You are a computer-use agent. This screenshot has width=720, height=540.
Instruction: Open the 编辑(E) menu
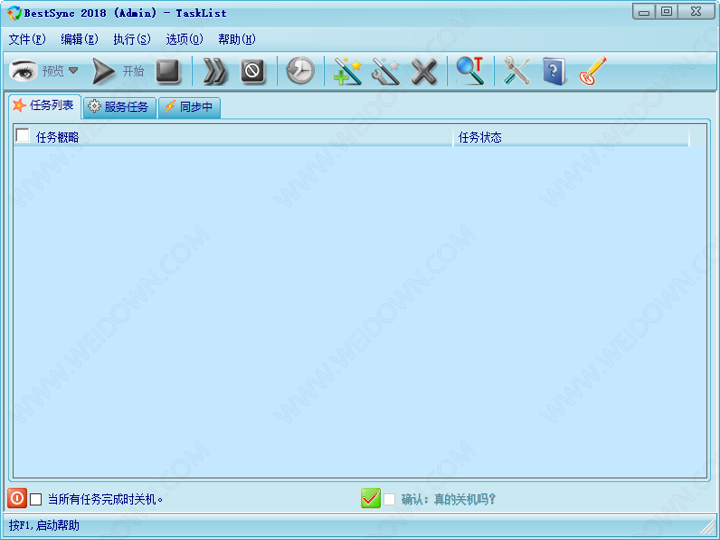(79, 39)
